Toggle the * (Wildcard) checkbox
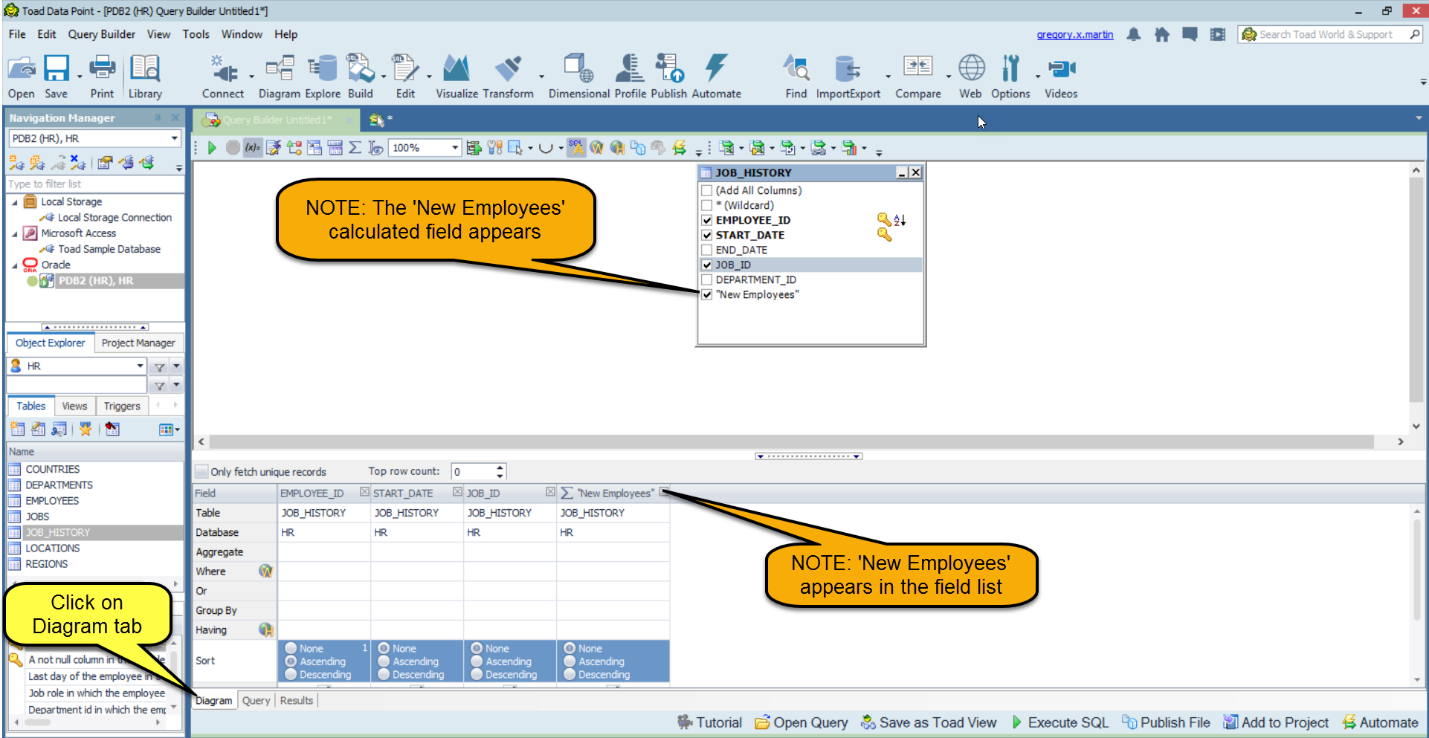1429x738 pixels. click(x=707, y=205)
